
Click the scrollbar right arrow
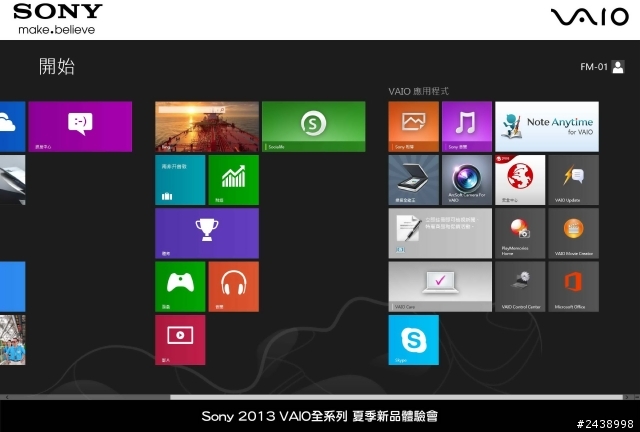pyautogui.click(x=627, y=397)
